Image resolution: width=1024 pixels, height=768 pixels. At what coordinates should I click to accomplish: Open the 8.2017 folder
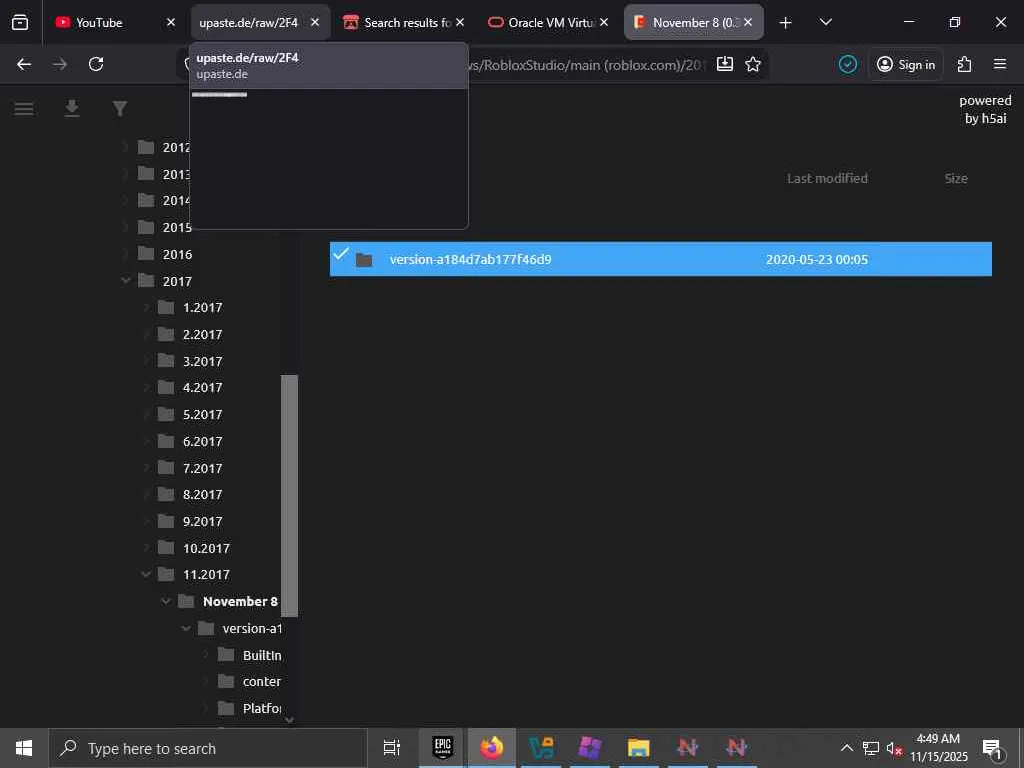(x=202, y=494)
